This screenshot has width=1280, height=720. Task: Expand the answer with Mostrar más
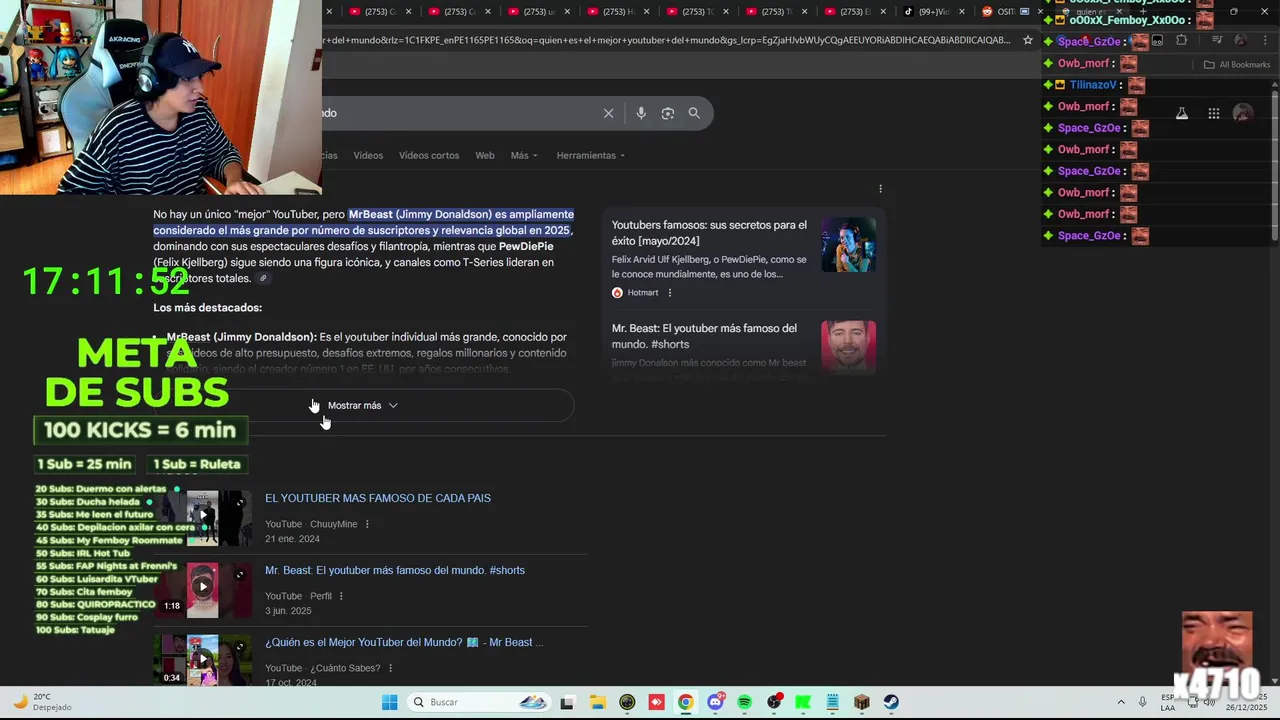click(363, 405)
